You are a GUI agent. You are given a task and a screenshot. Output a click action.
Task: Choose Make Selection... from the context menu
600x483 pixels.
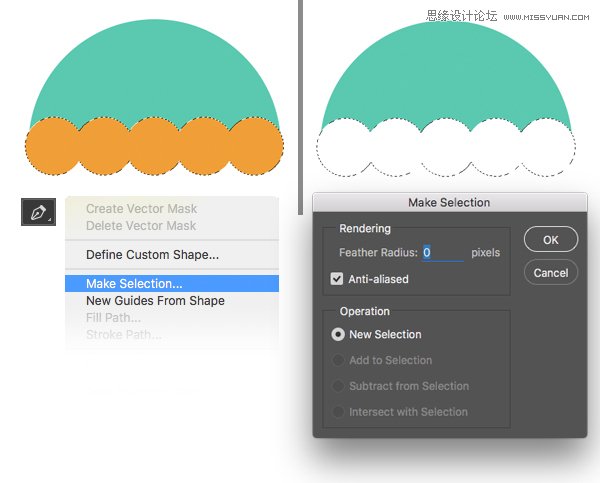click(134, 284)
